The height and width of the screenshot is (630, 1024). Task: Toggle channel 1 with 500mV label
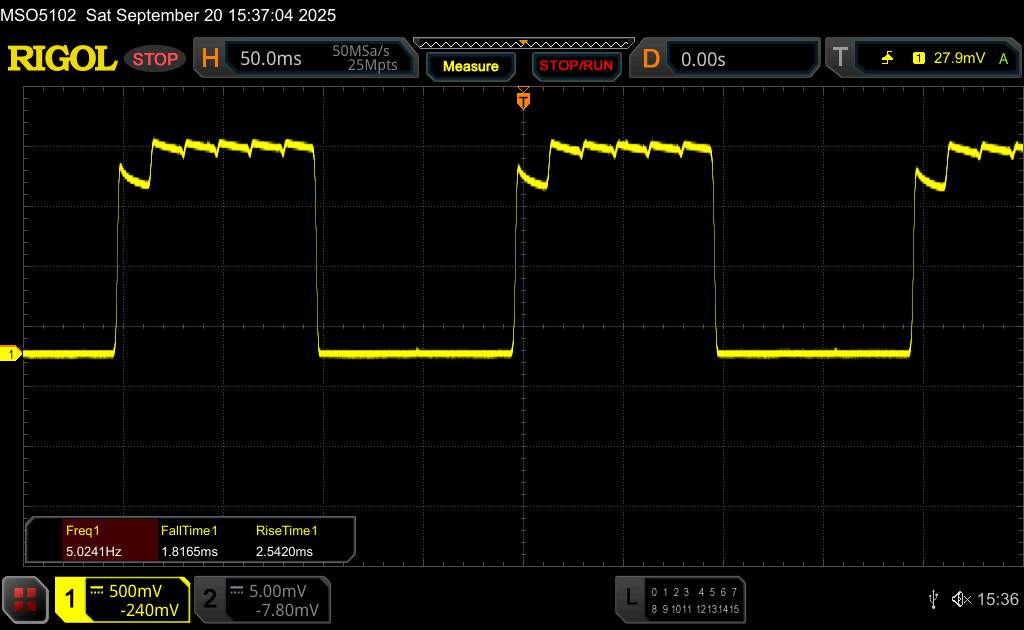coord(122,599)
